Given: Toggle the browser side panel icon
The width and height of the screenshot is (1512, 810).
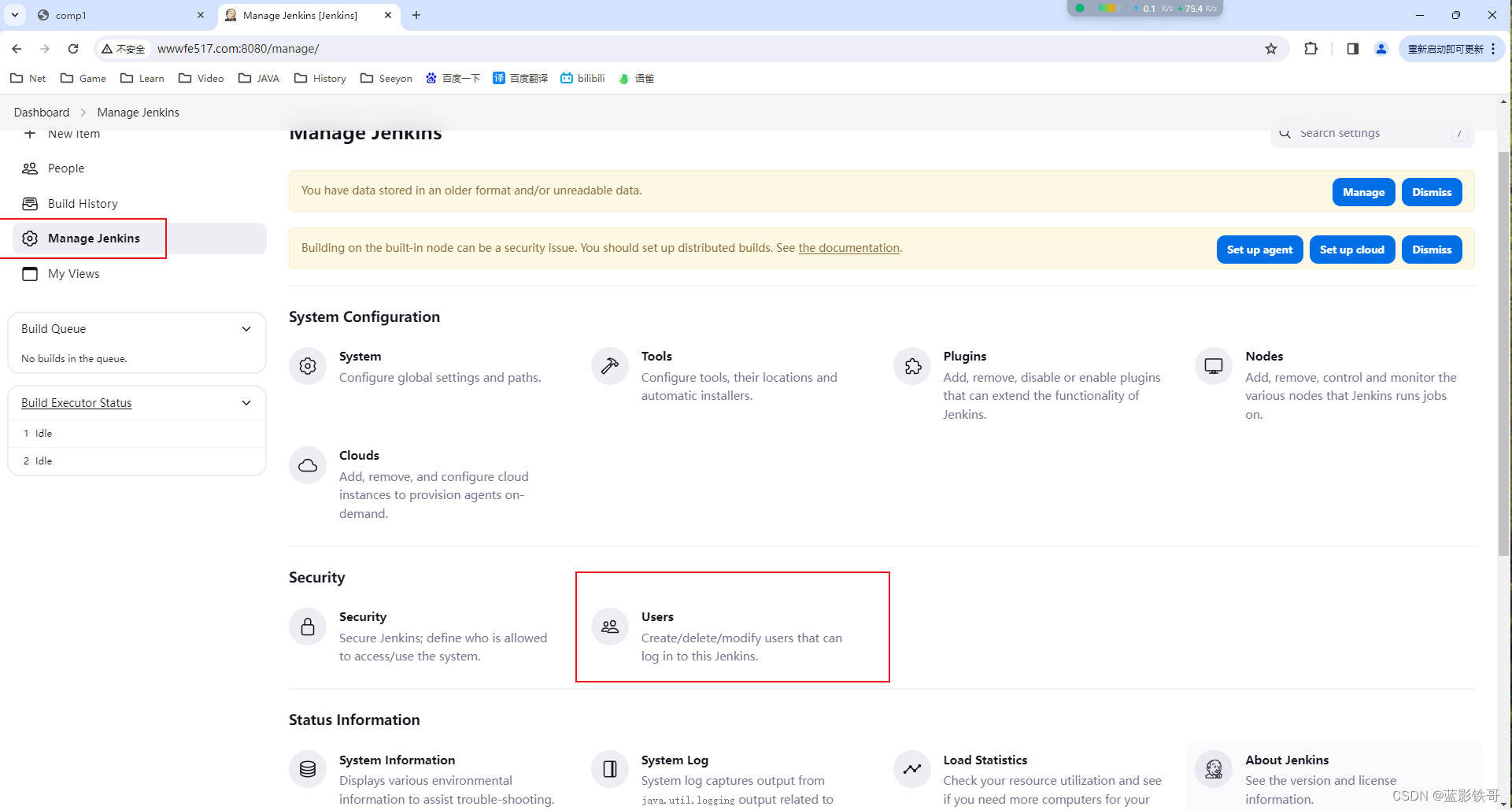Looking at the screenshot, I should 1353,49.
